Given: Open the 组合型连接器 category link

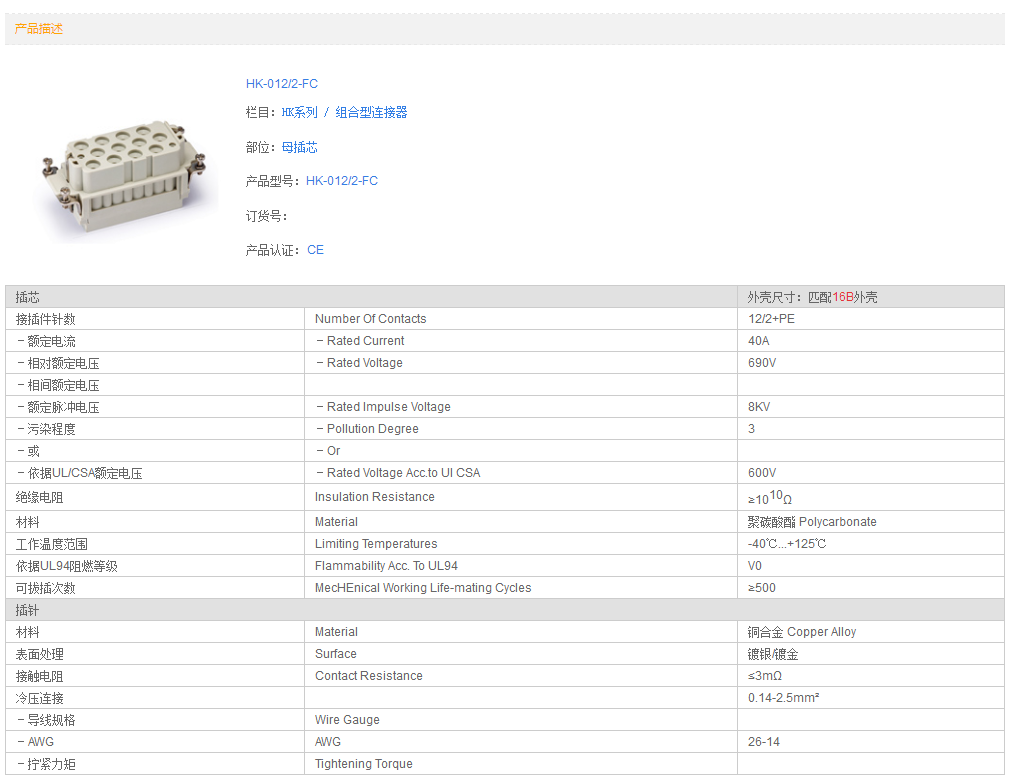Looking at the screenshot, I should tap(371, 113).
